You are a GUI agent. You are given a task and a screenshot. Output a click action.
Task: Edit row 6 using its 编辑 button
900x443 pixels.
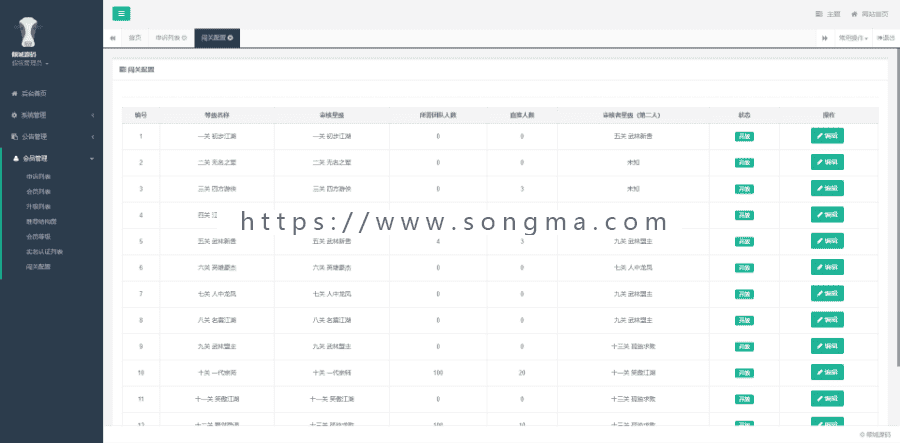pyautogui.click(x=827, y=267)
